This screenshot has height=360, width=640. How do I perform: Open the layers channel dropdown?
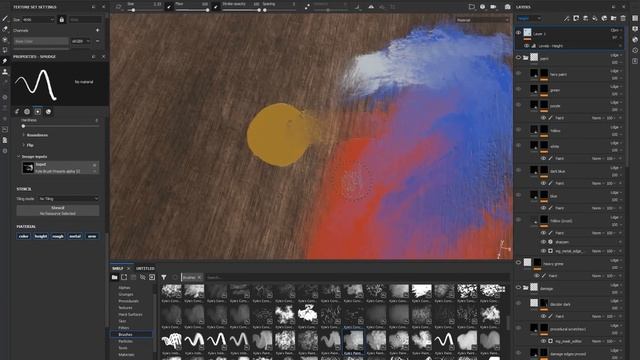[529, 18]
